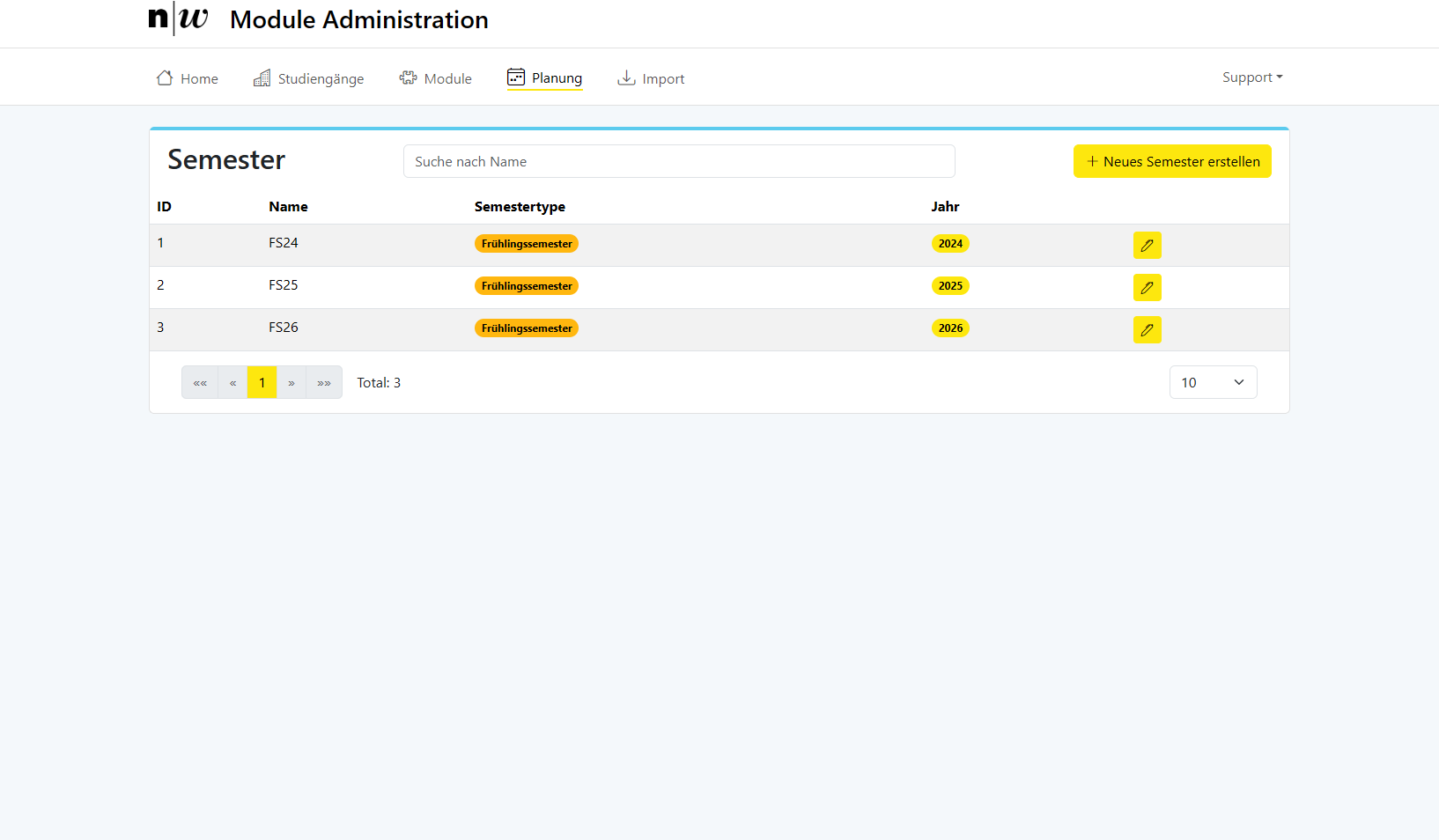
Task: Click the Jahr column header
Action: [x=945, y=207]
